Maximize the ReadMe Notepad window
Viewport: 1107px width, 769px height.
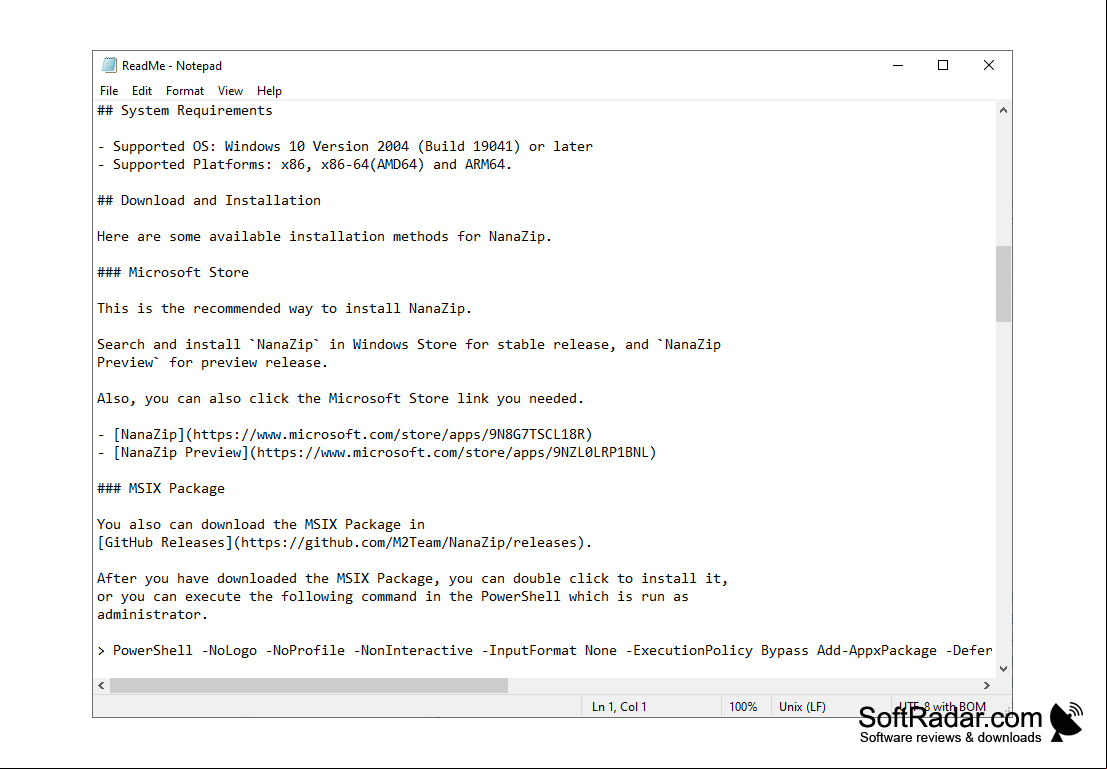943,66
